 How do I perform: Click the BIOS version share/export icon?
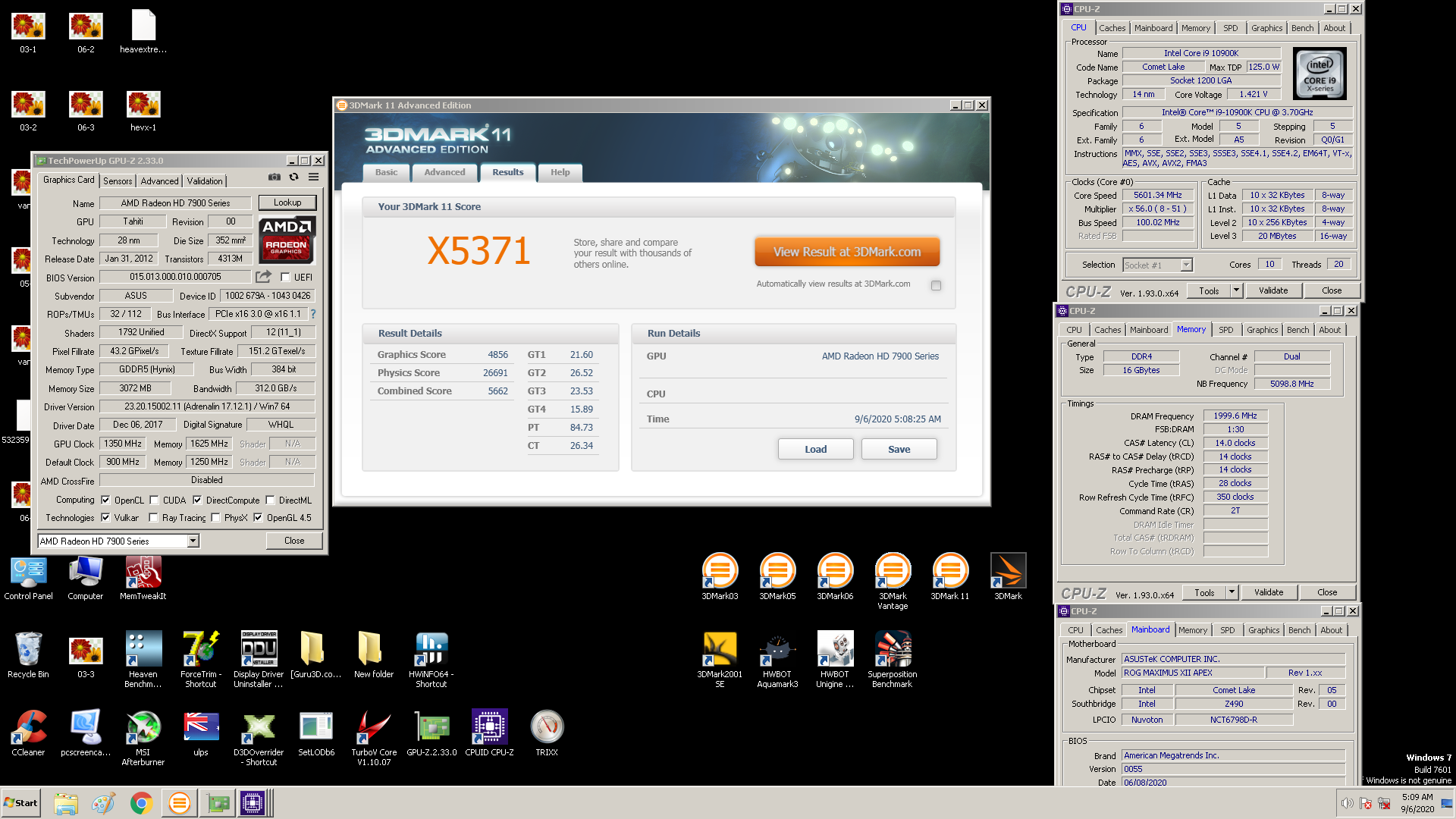pyautogui.click(x=263, y=277)
